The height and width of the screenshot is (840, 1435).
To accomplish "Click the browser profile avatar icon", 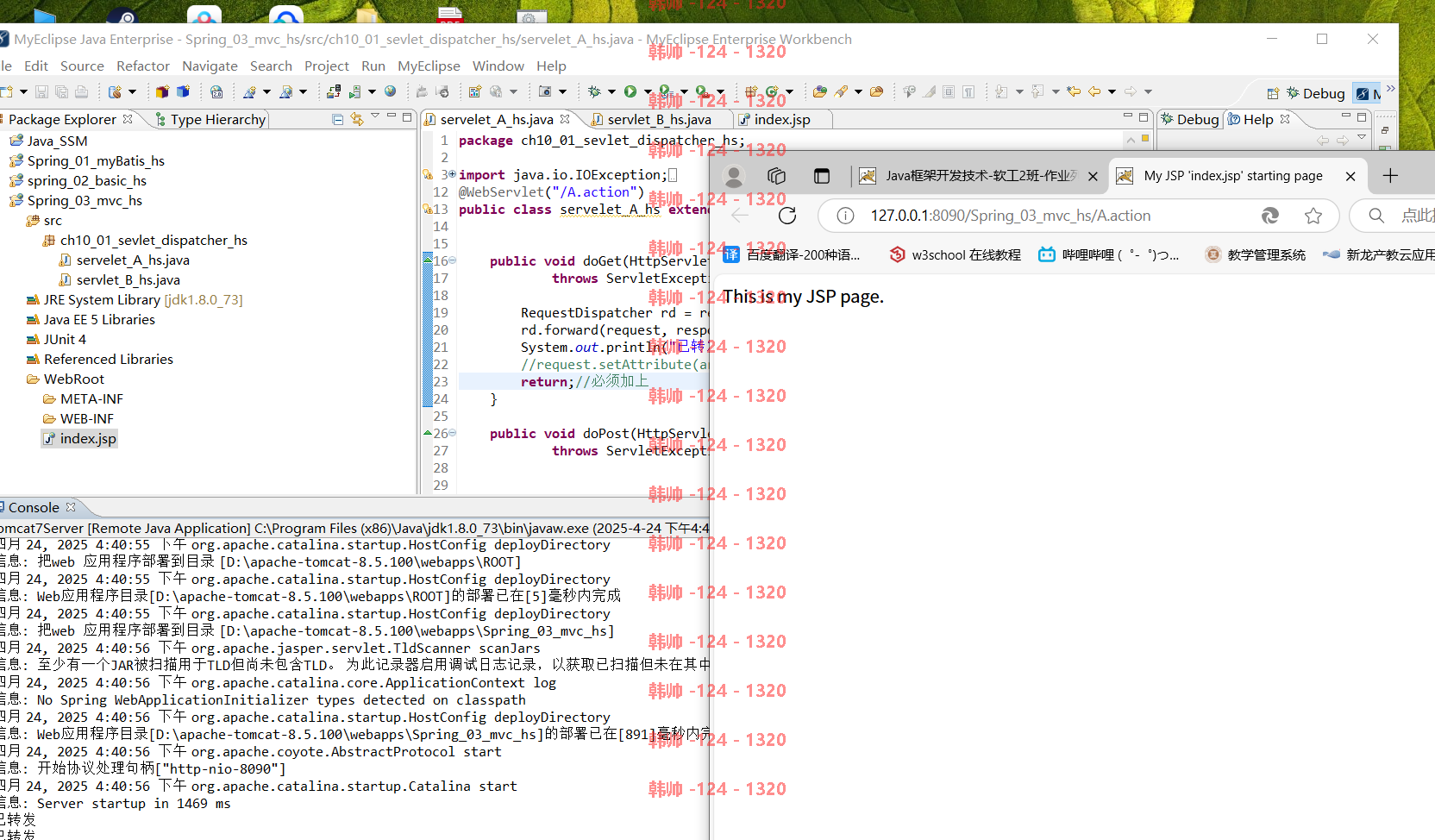I will [x=734, y=176].
